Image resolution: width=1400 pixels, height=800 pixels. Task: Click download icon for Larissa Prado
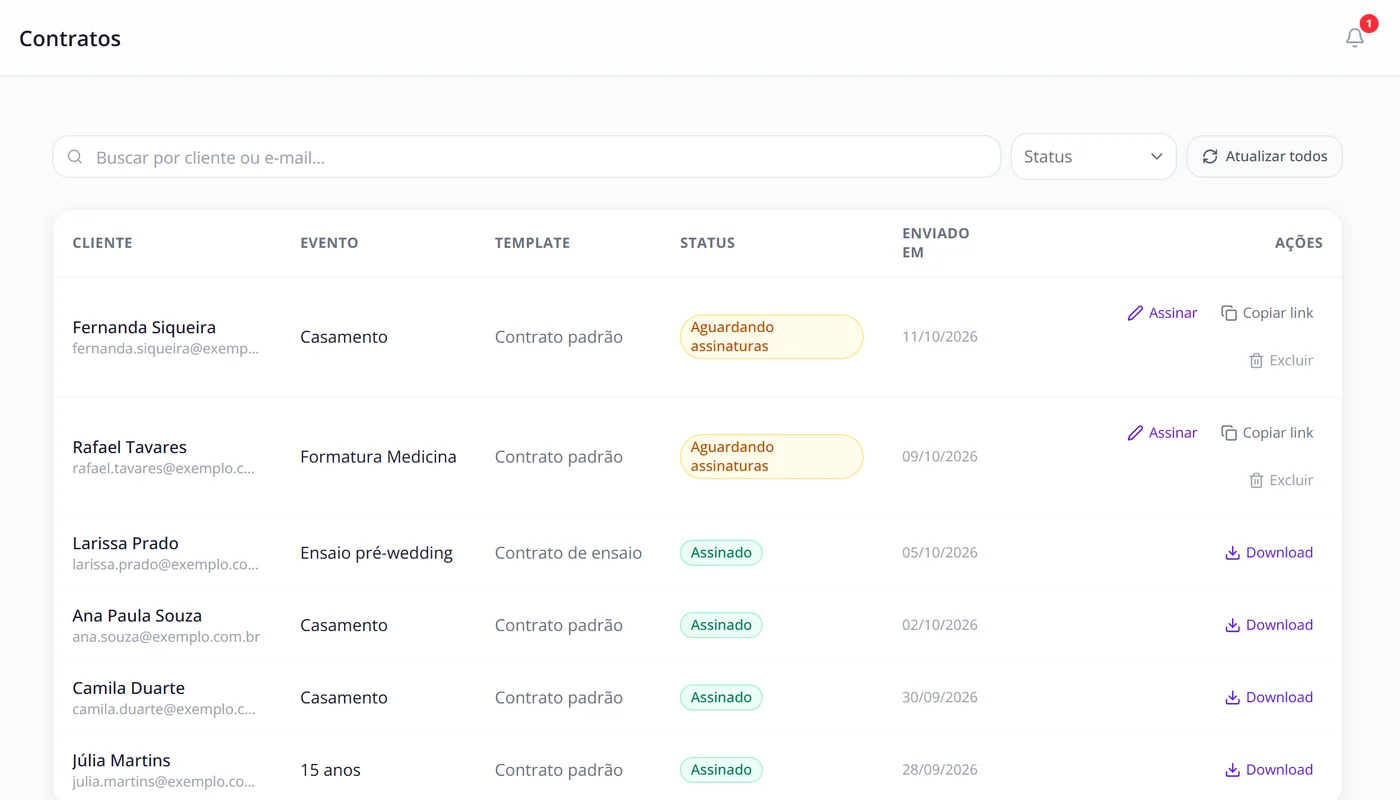coord(1232,553)
